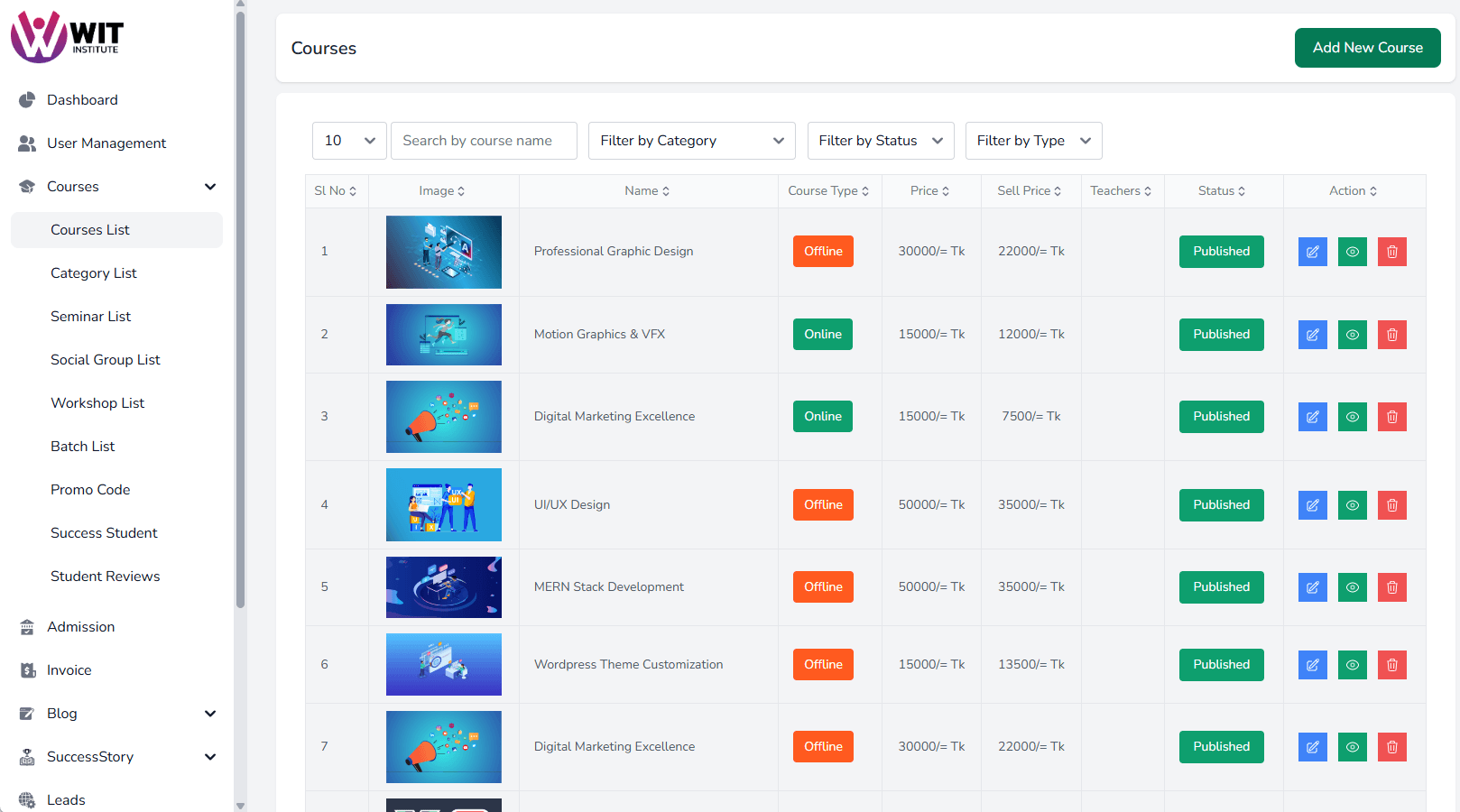The height and width of the screenshot is (812, 1460).
Task: View row 3 Digital Marketing Excellence course
Action: (1352, 417)
